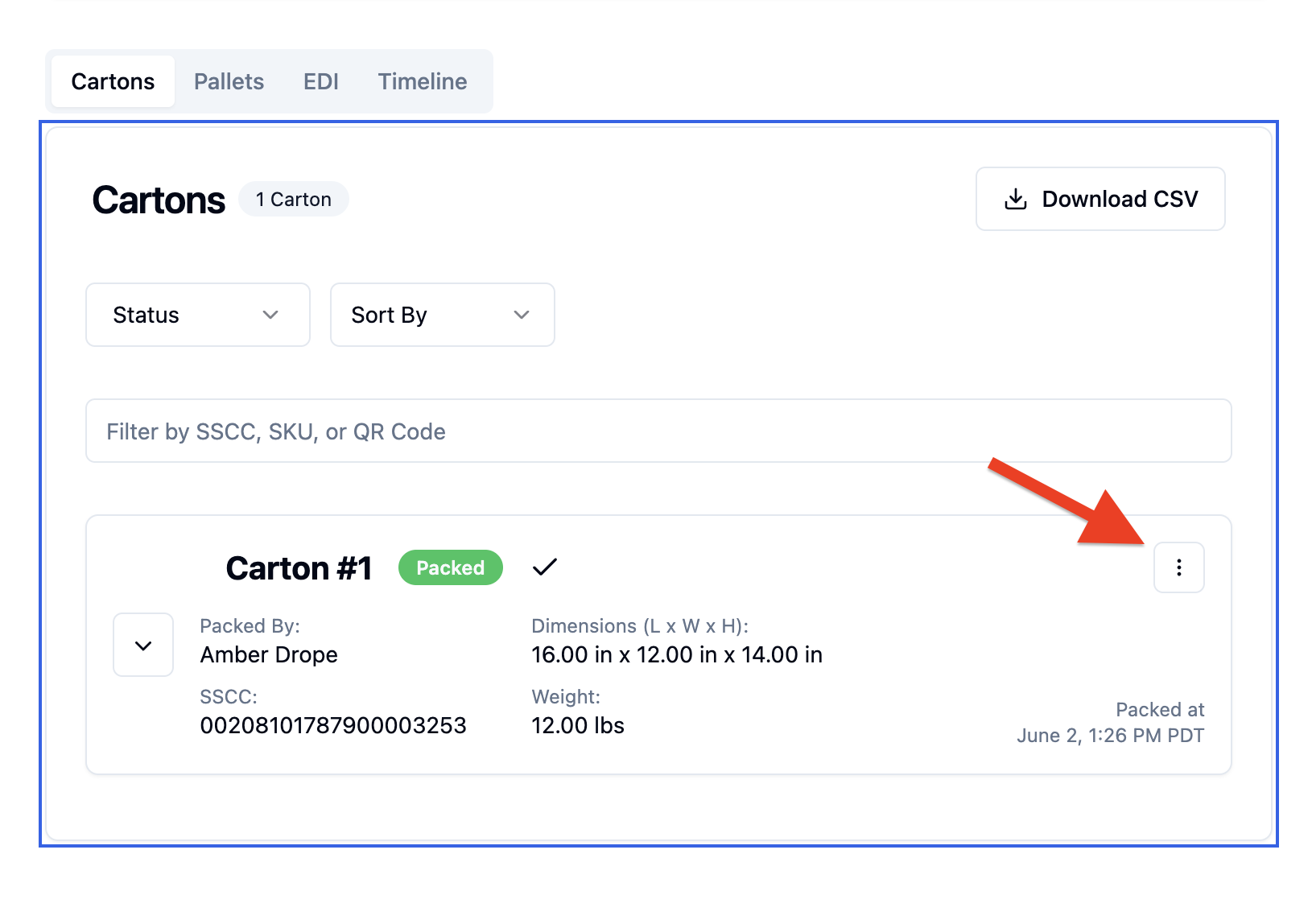
Task: Click the Status dropdown chevron arrow
Action: coord(270,315)
